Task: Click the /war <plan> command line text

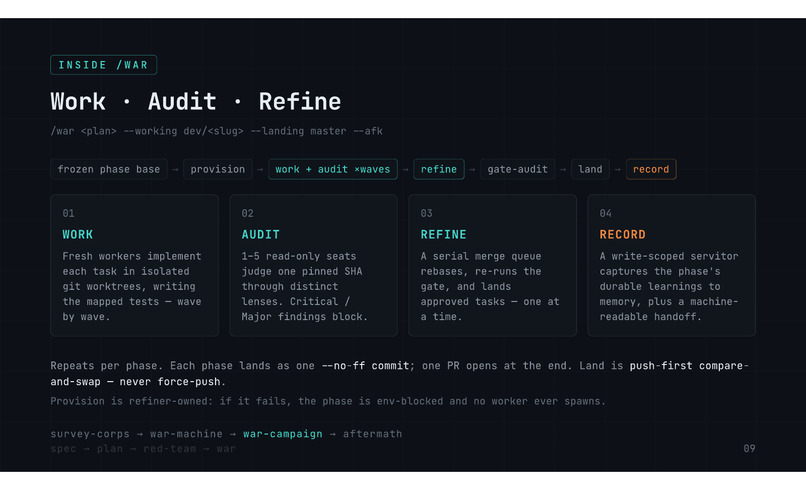Action: (216, 131)
